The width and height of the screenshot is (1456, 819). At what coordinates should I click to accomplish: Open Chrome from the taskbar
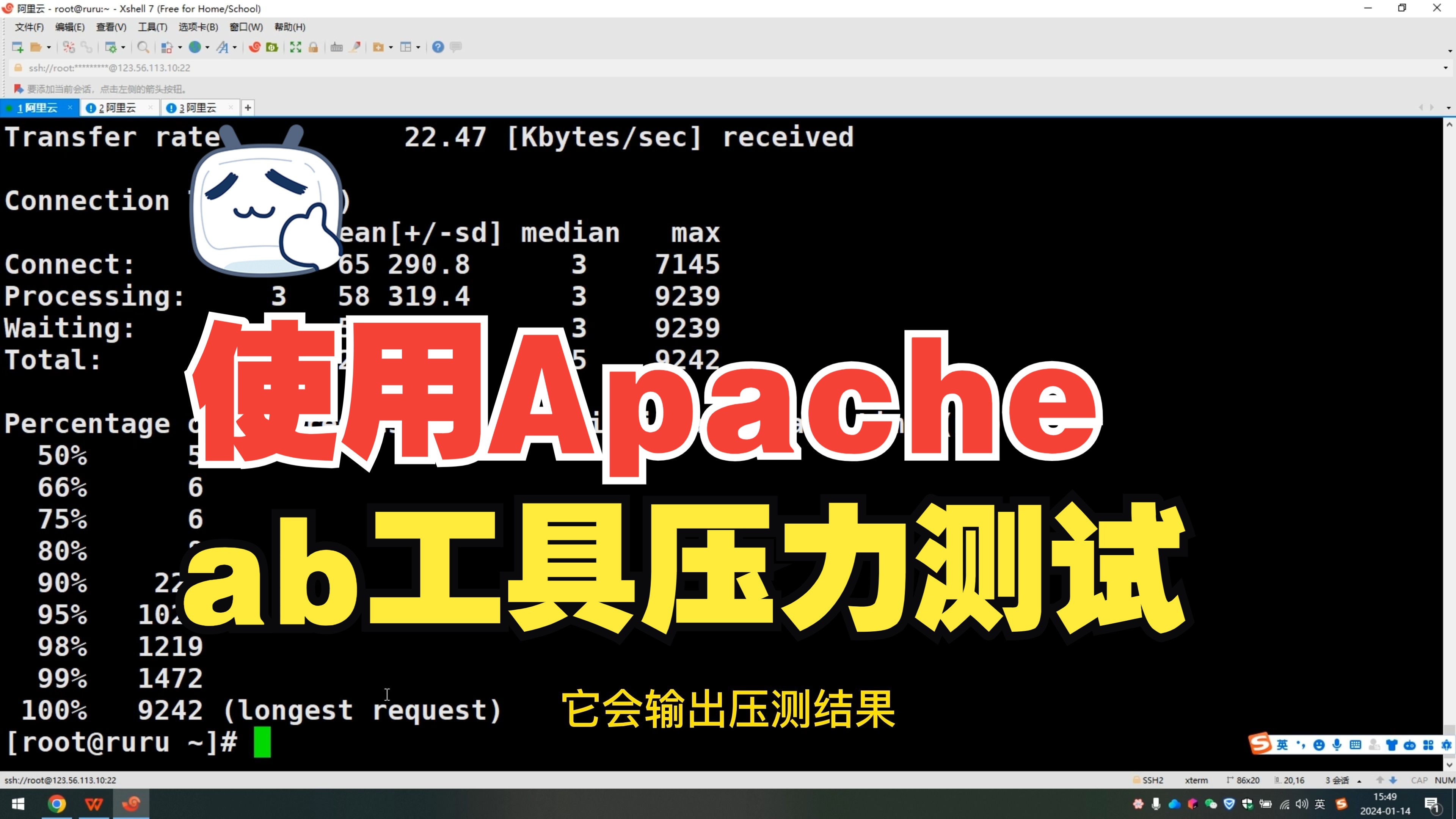click(56, 804)
